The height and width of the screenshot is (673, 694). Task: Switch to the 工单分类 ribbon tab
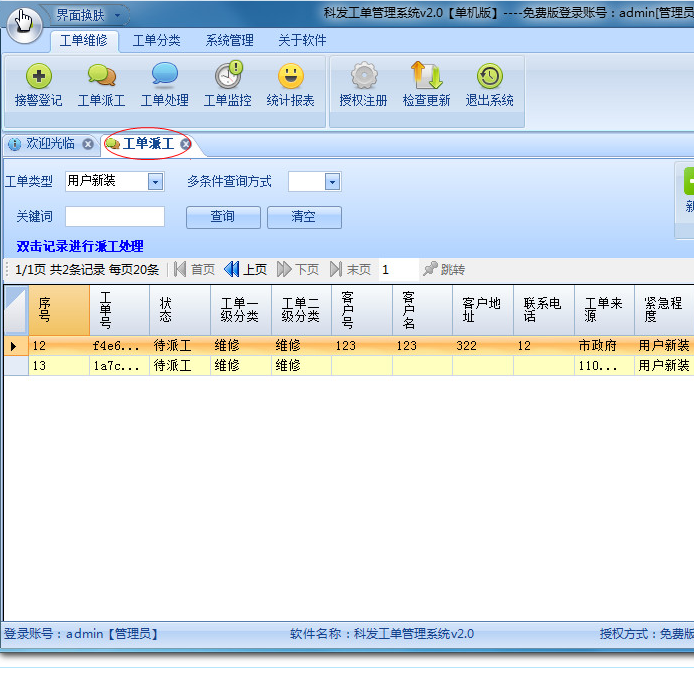point(156,41)
